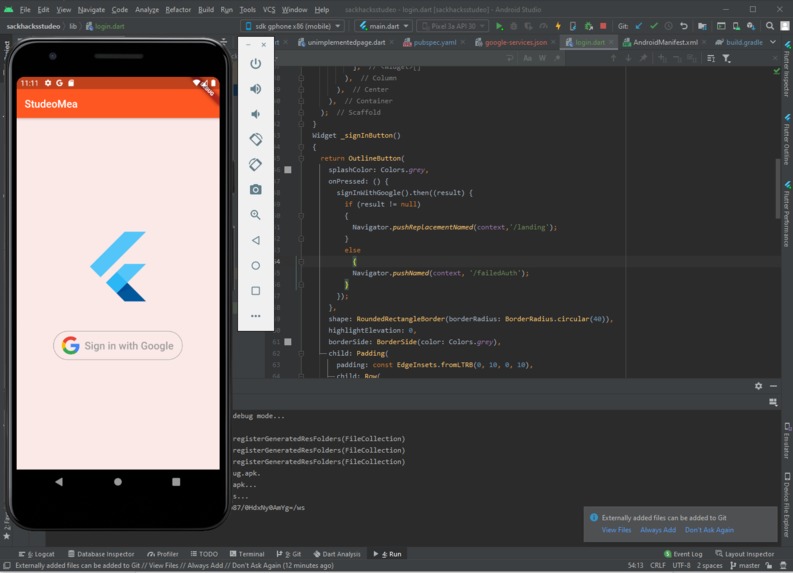Click the emulator power button
793x573 pixels.
click(x=255, y=64)
